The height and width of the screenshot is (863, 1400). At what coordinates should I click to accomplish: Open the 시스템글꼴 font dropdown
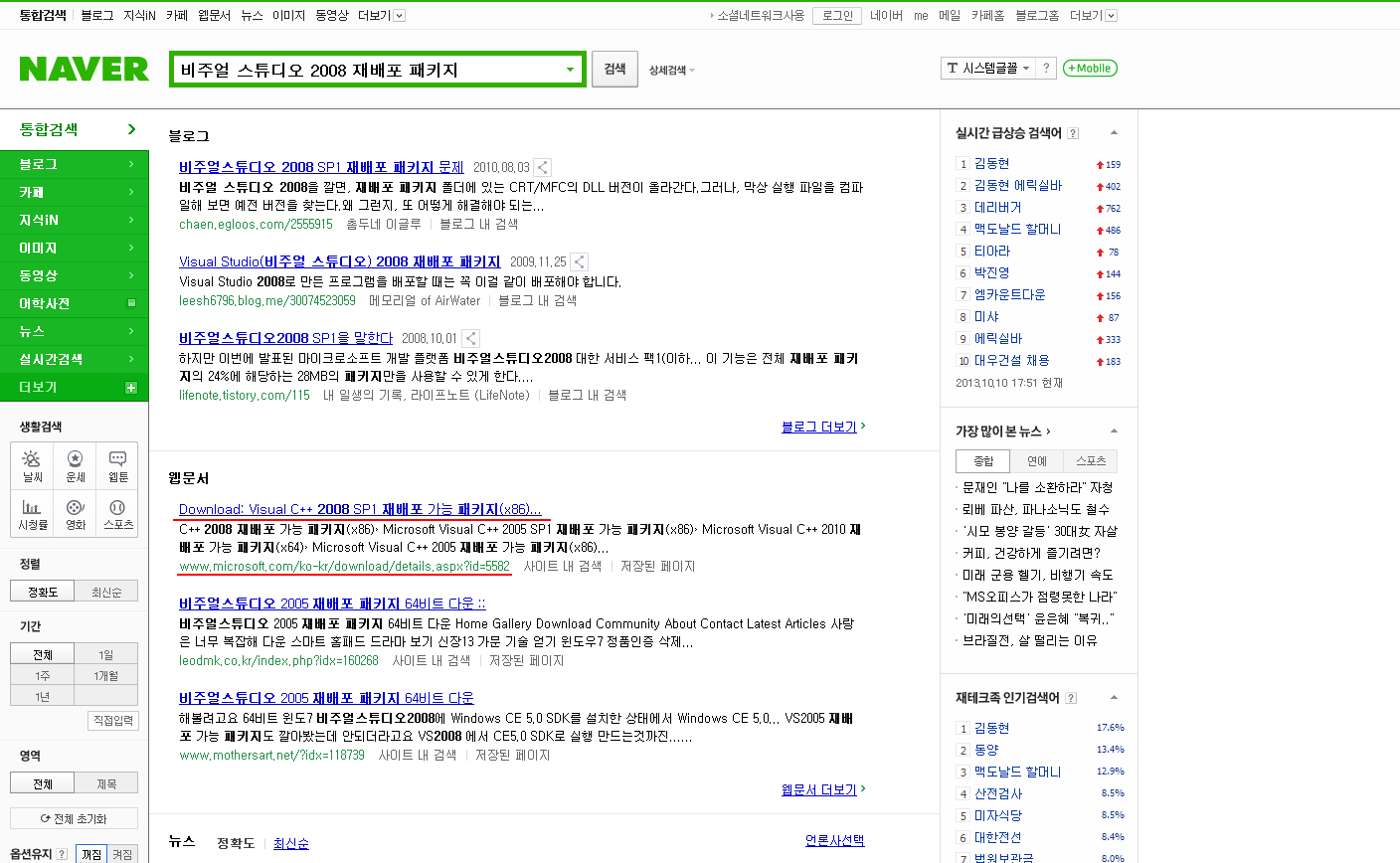[988, 69]
